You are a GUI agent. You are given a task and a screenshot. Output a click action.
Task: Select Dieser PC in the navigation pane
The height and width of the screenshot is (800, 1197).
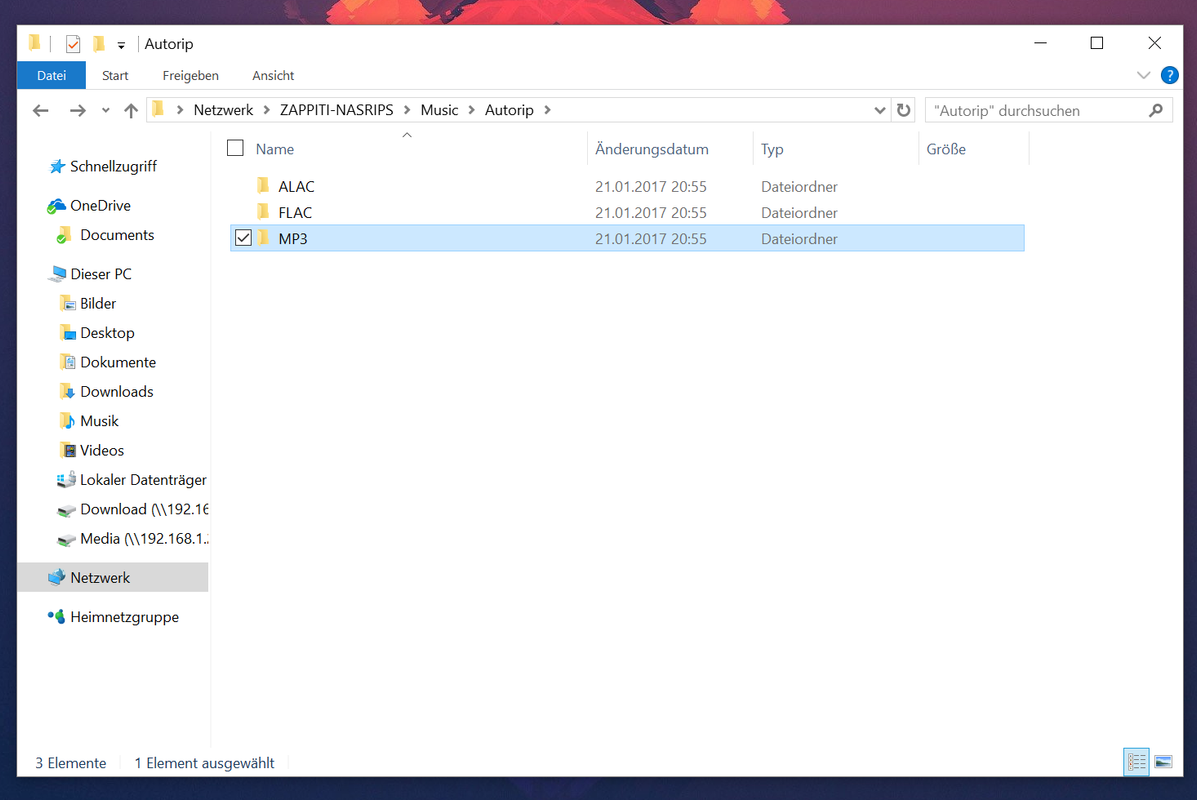coord(101,274)
